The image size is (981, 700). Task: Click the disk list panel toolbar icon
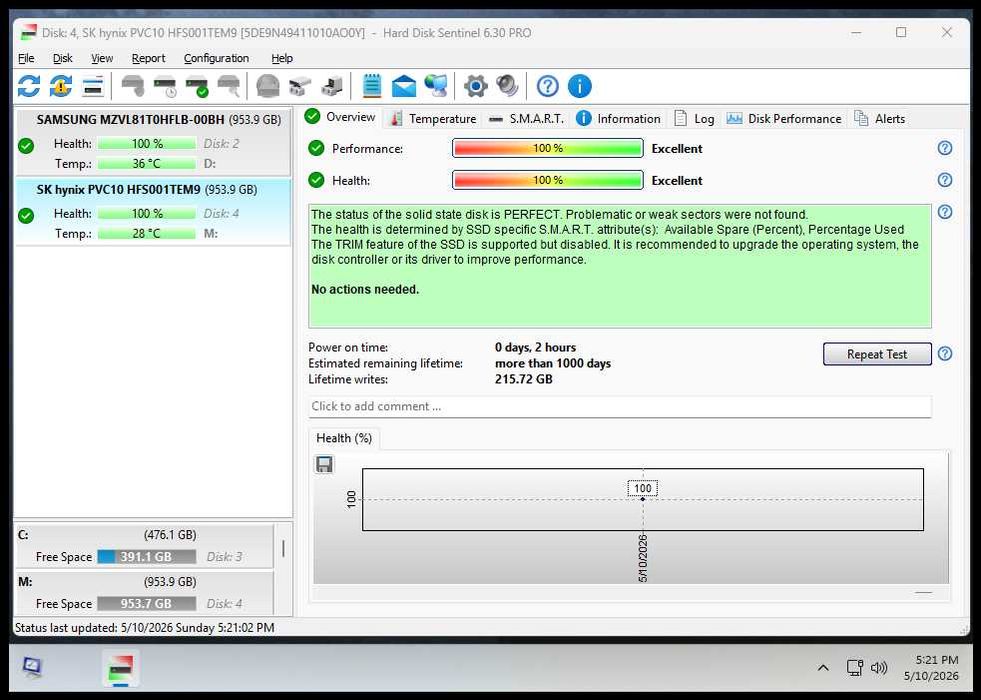pyautogui.click(x=93, y=86)
